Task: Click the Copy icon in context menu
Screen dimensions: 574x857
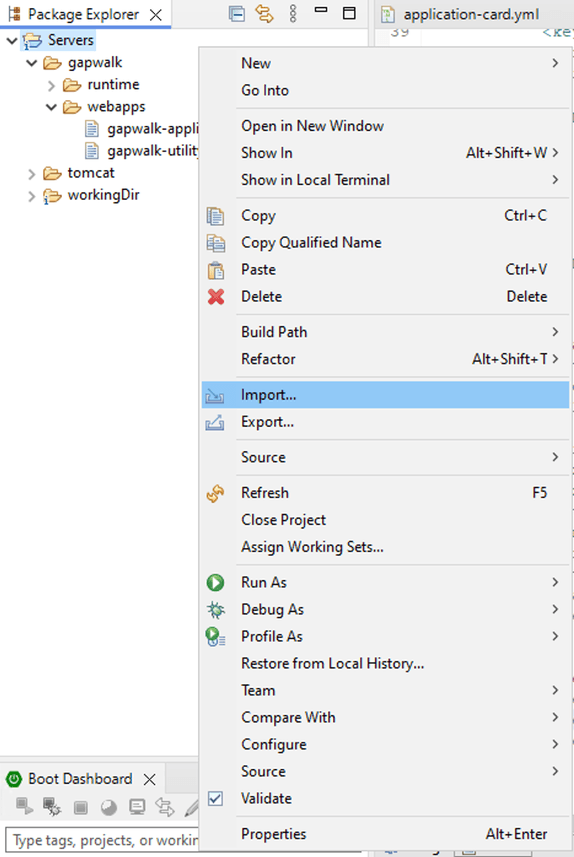Action: click(x=215, y=216)
